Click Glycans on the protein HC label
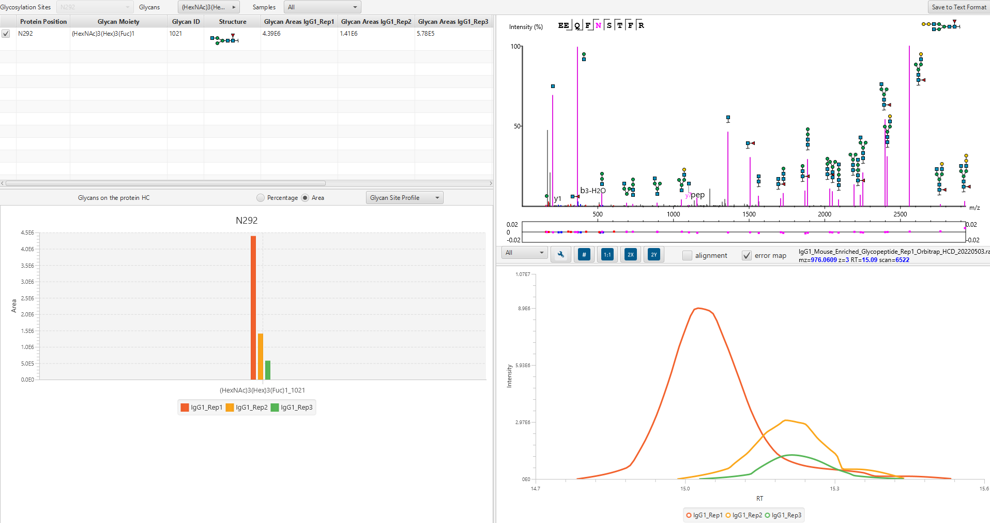 click(114, 198)
